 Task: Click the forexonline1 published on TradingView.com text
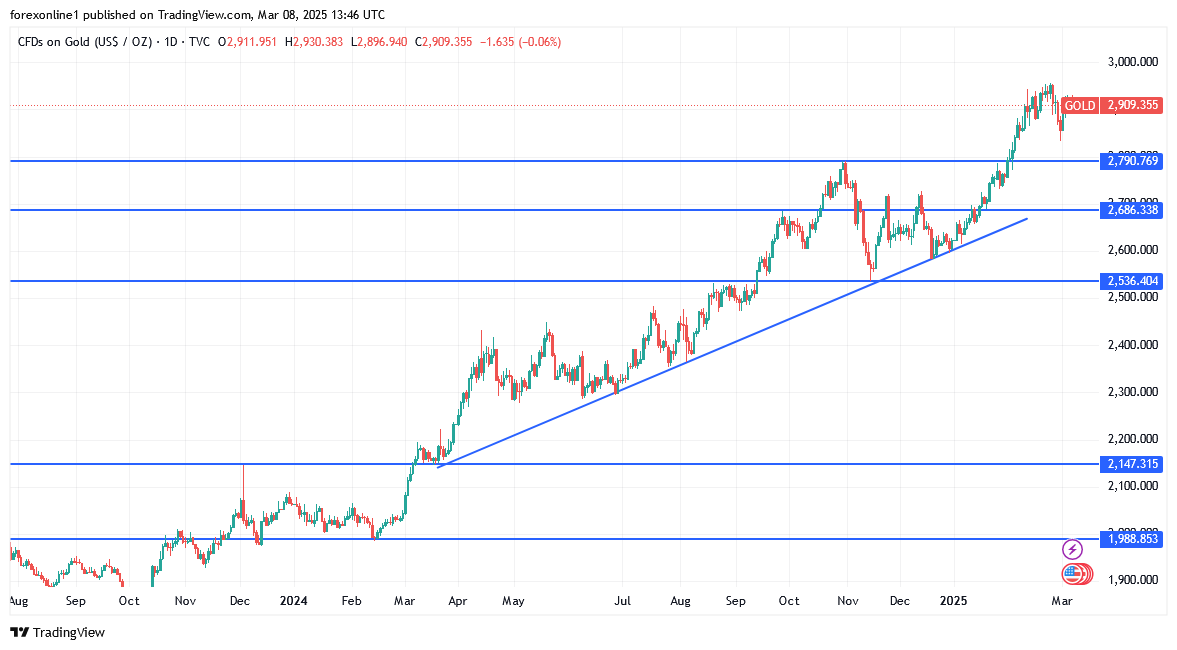pyautogui.click(x=197, y=15)
